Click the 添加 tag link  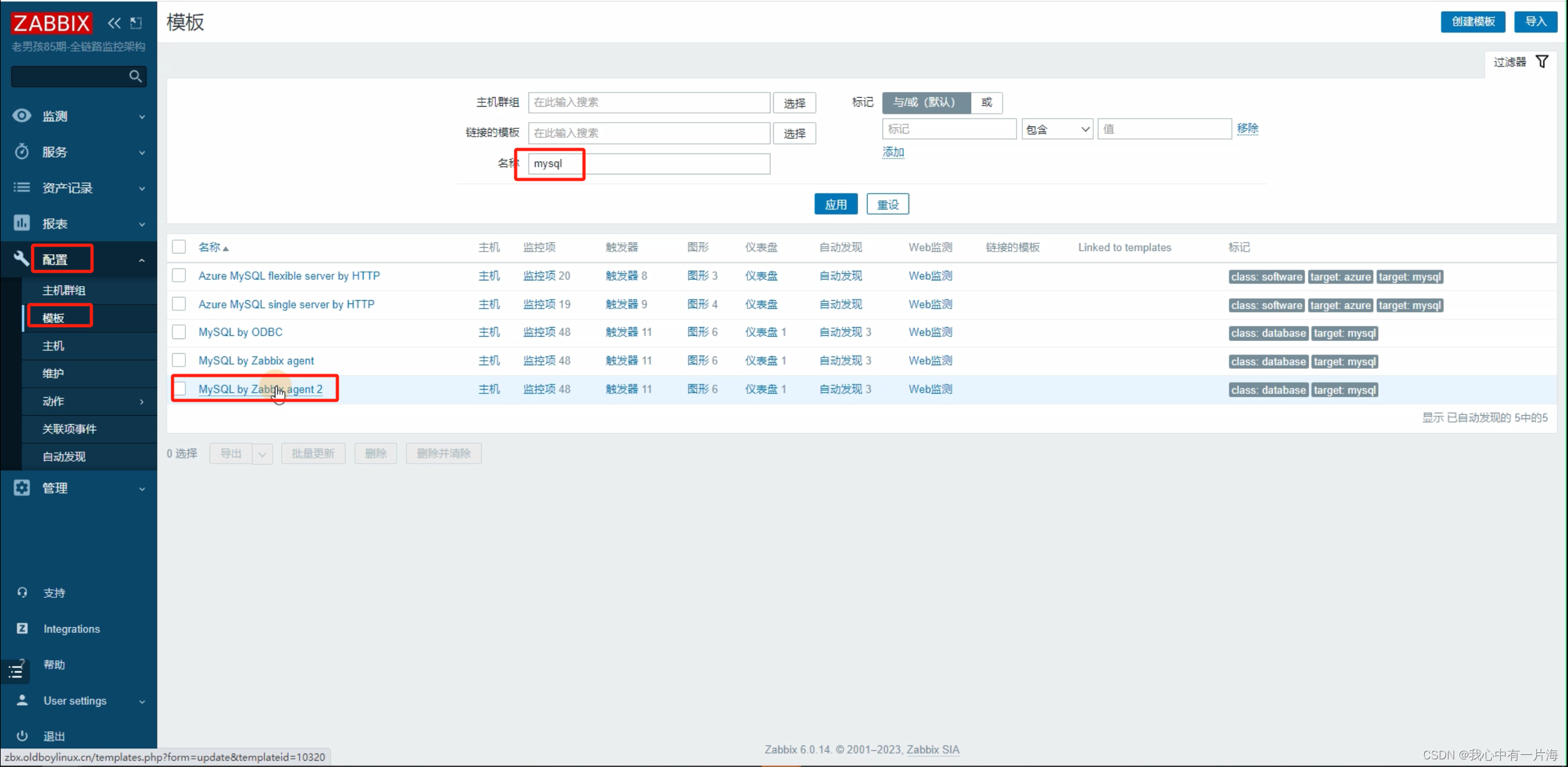(893, 152)
